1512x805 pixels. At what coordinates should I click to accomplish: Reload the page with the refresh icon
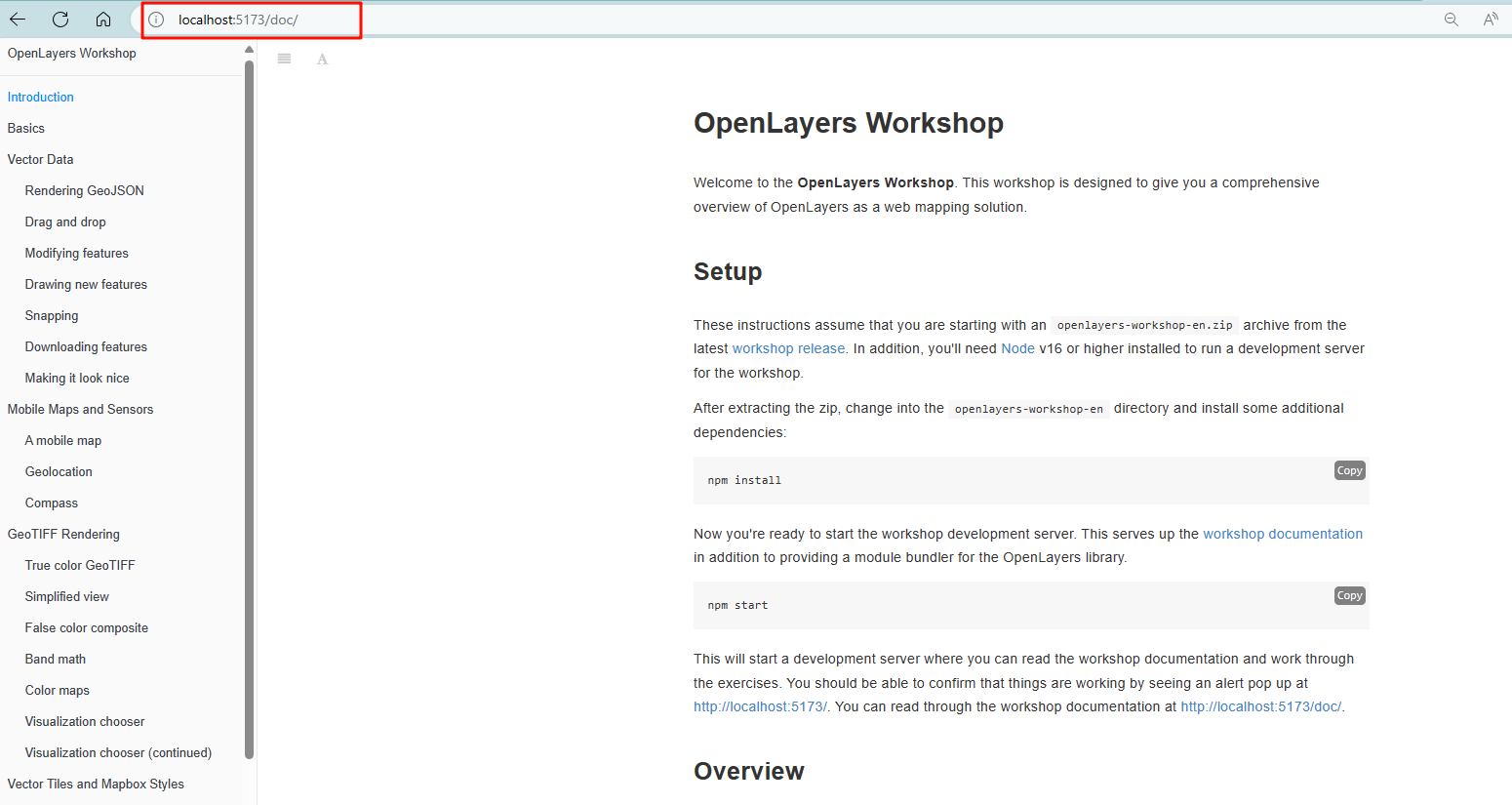pyautogui.click(x=60, y=20)
